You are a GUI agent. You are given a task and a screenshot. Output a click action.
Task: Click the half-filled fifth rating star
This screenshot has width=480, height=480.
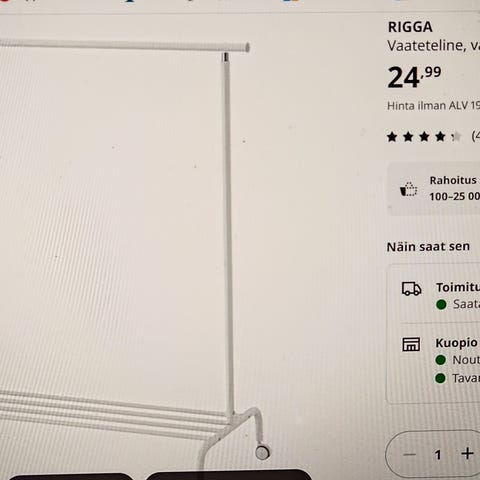tap(456, 136)
